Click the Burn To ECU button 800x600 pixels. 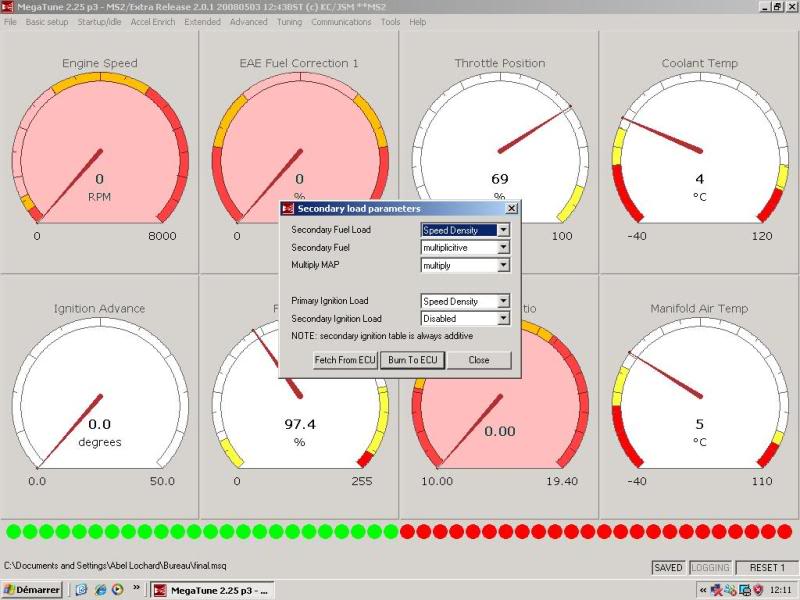click(x=412, y=360)
